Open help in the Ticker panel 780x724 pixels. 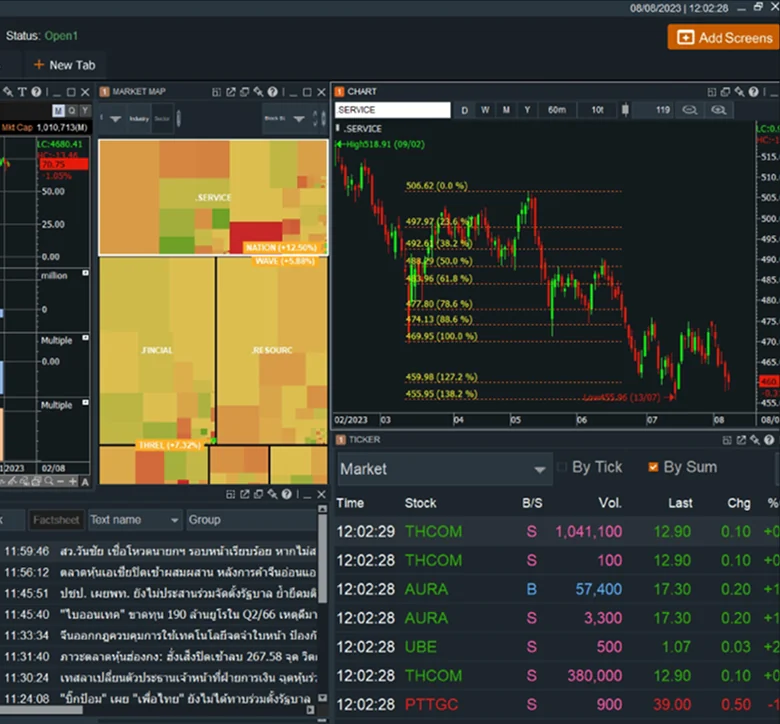(769, 440)
